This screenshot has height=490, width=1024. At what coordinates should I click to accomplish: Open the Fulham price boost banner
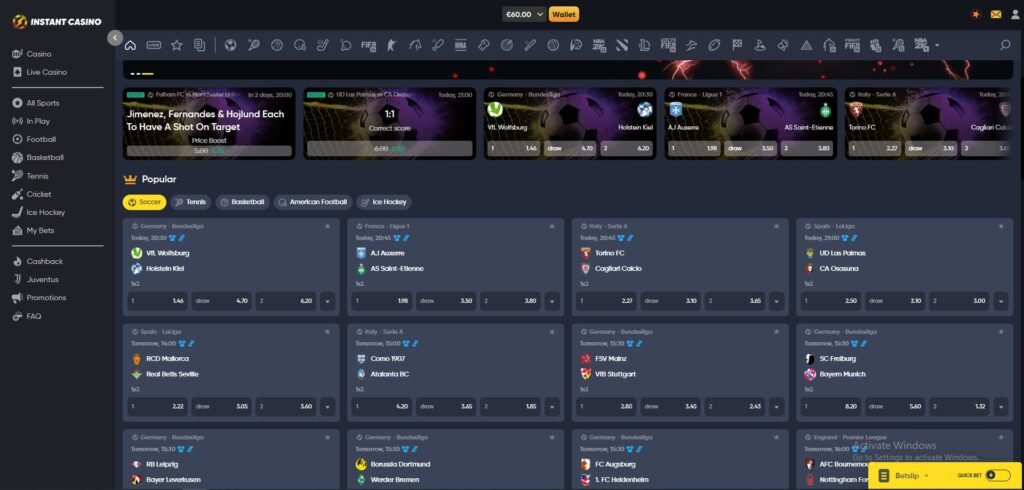pyautogui.click(x=209, y=123)
